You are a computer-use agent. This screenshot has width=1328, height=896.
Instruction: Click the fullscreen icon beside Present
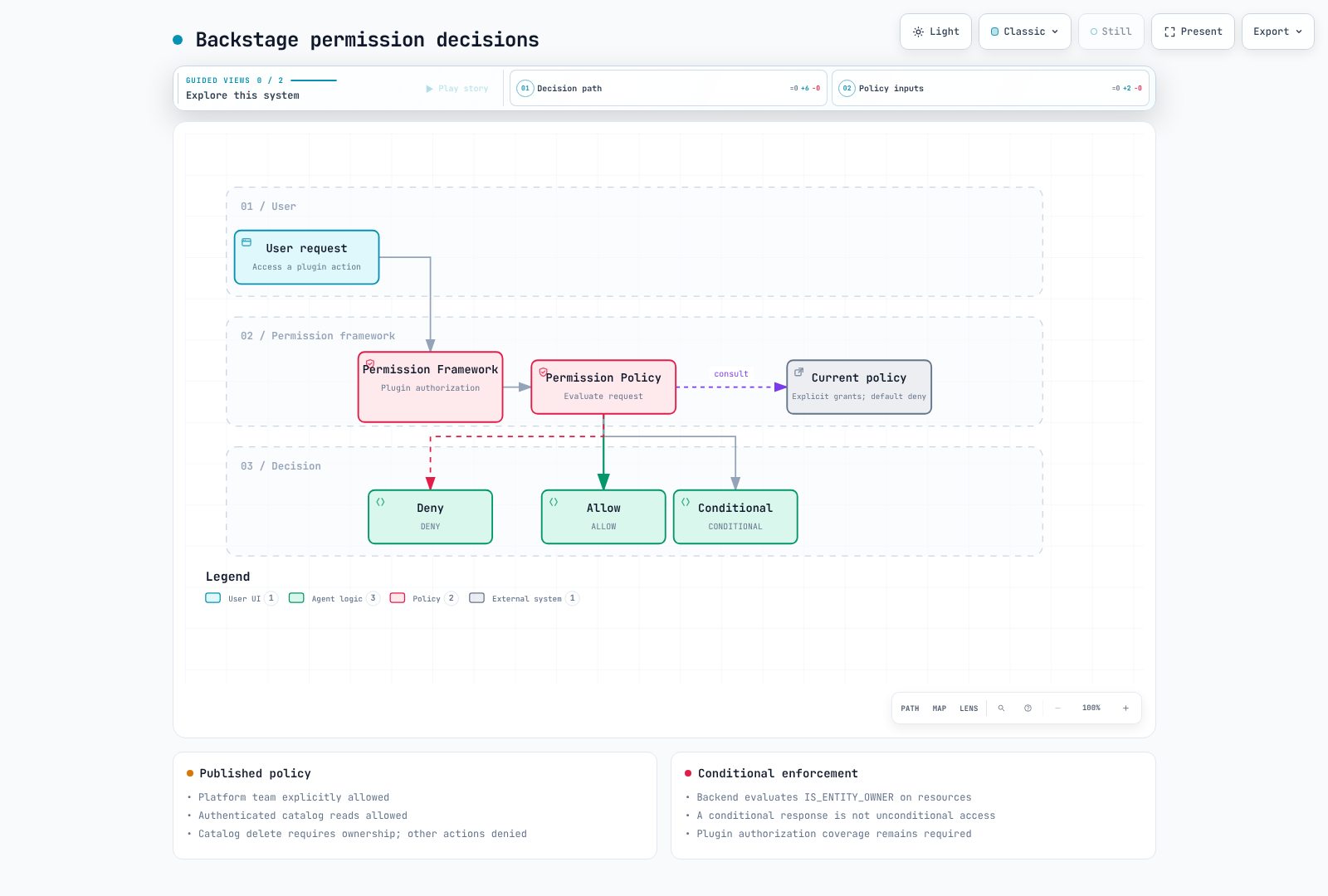coord(1169,32)
